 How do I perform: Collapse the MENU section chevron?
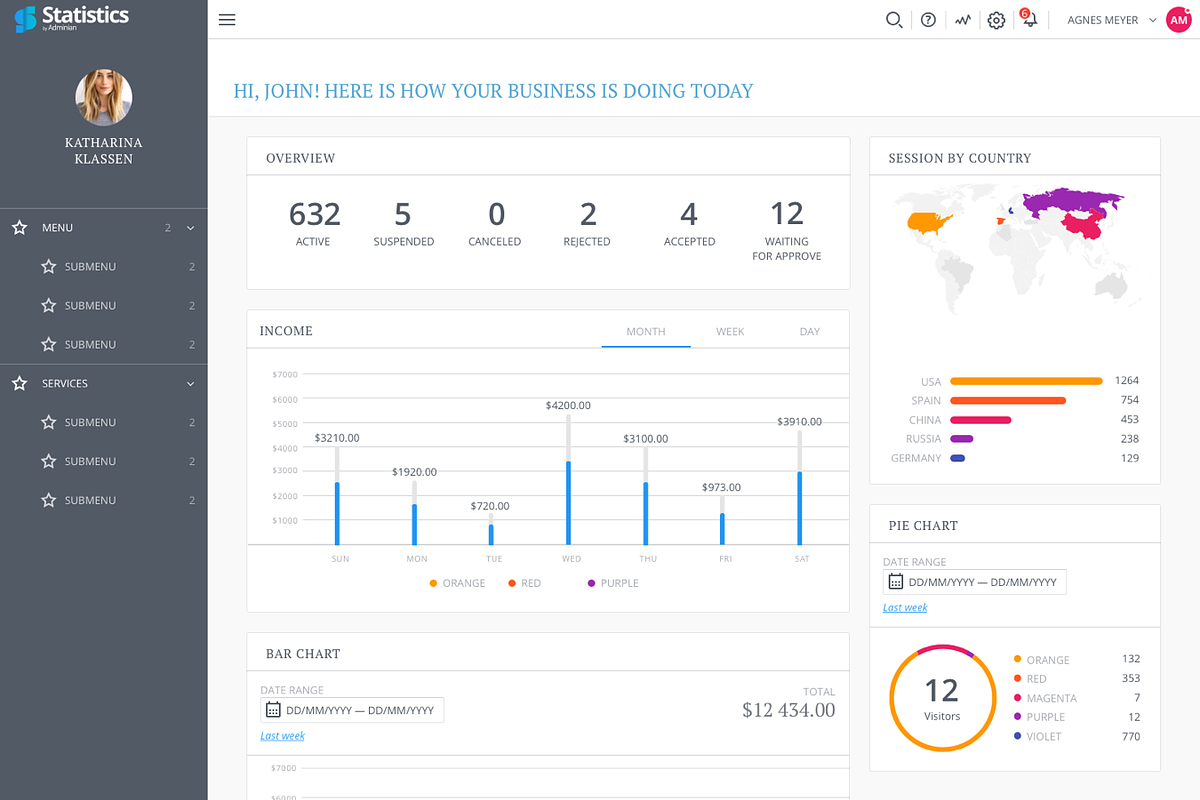[x=190, y=228]
